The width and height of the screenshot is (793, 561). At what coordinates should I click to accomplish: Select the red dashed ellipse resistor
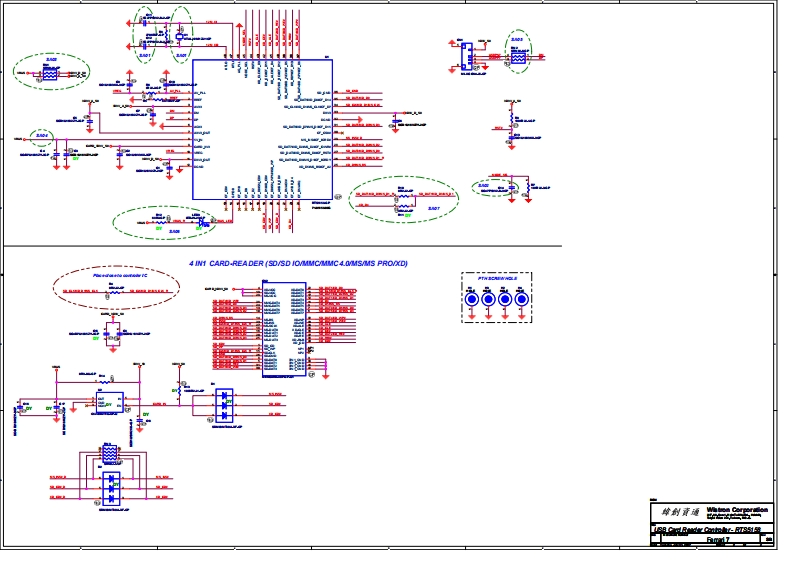point(112,290)
